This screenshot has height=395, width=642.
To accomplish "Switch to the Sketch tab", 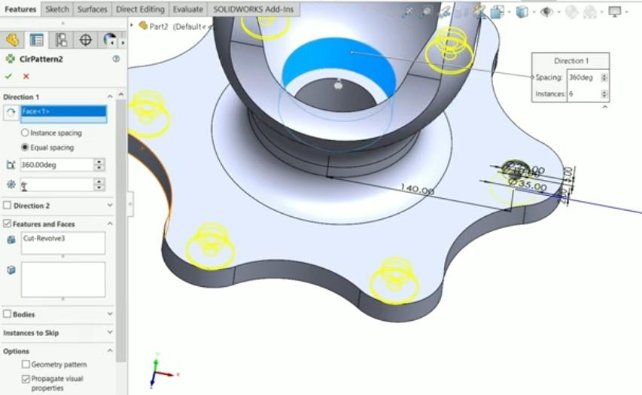I will (x=57, y=9).
